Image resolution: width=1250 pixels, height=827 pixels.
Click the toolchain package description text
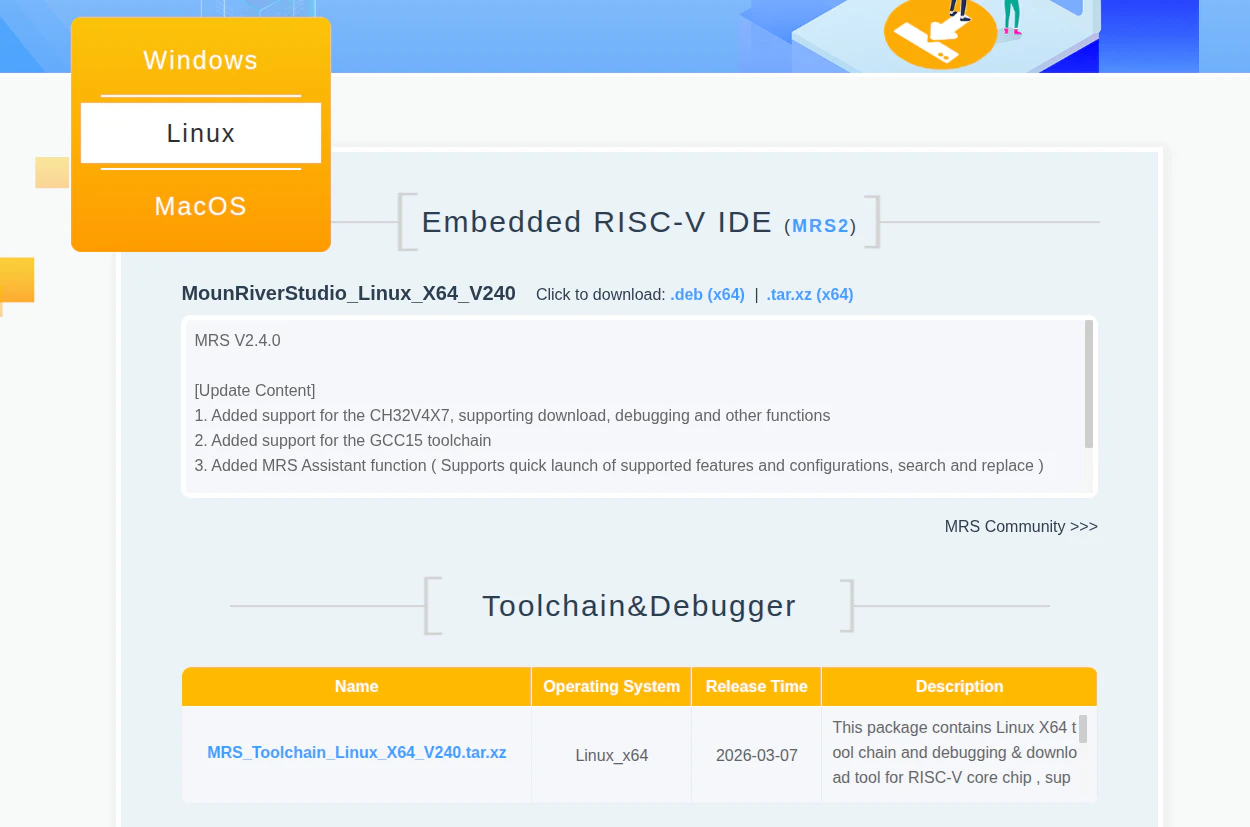pos(954,752)
